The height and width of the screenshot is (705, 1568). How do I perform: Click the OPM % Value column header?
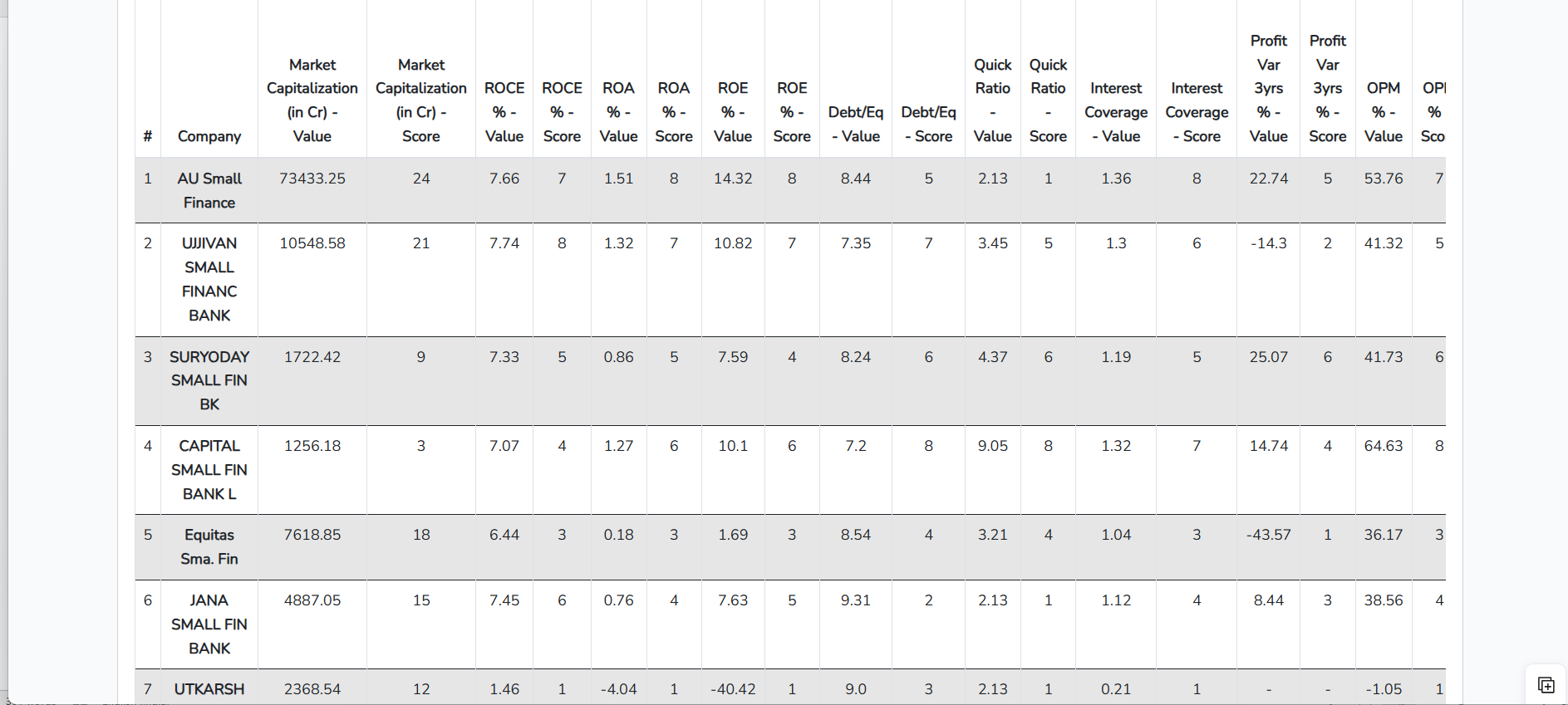(1384, 112)
